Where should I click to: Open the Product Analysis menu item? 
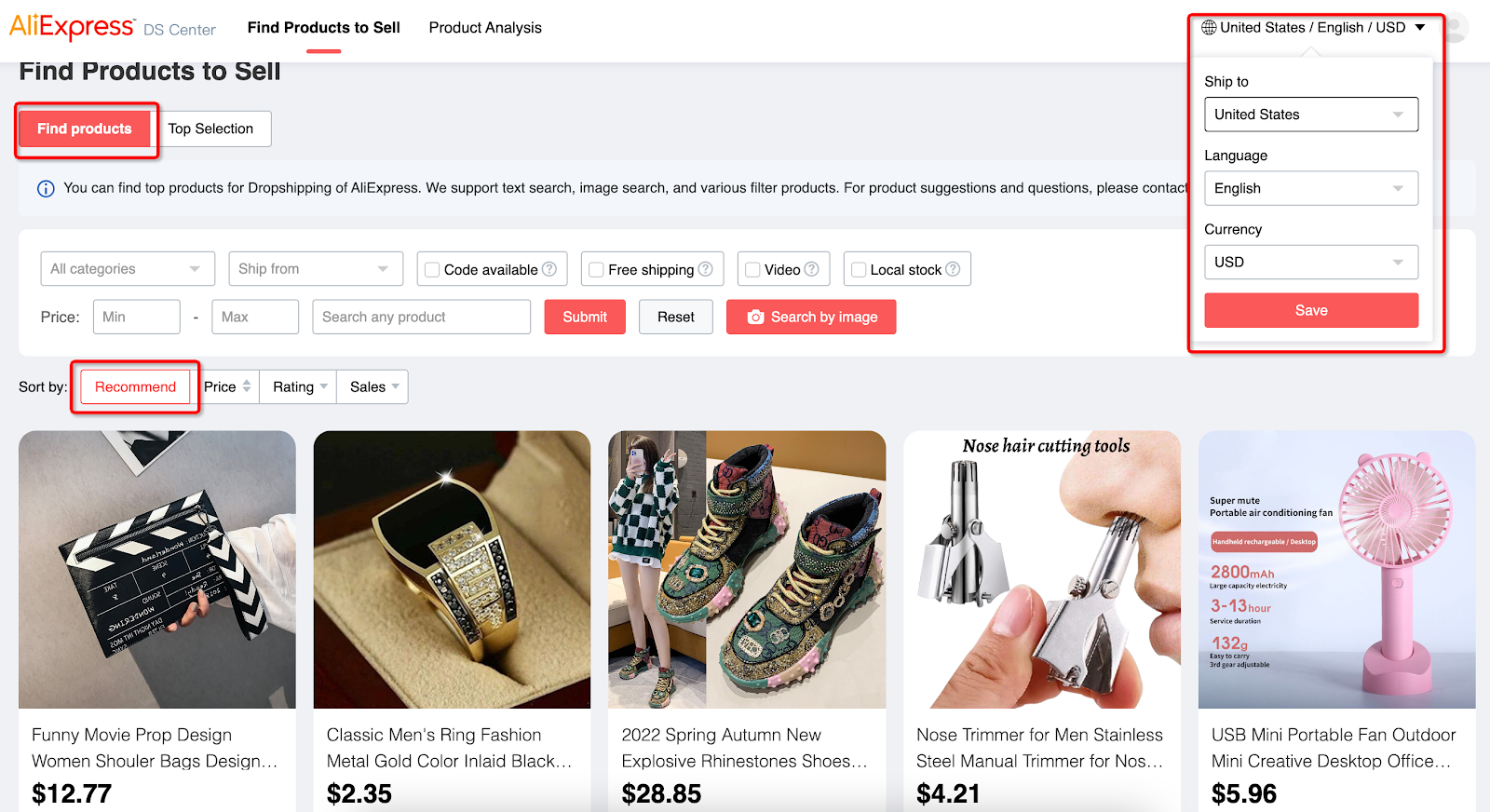(485, 28)
